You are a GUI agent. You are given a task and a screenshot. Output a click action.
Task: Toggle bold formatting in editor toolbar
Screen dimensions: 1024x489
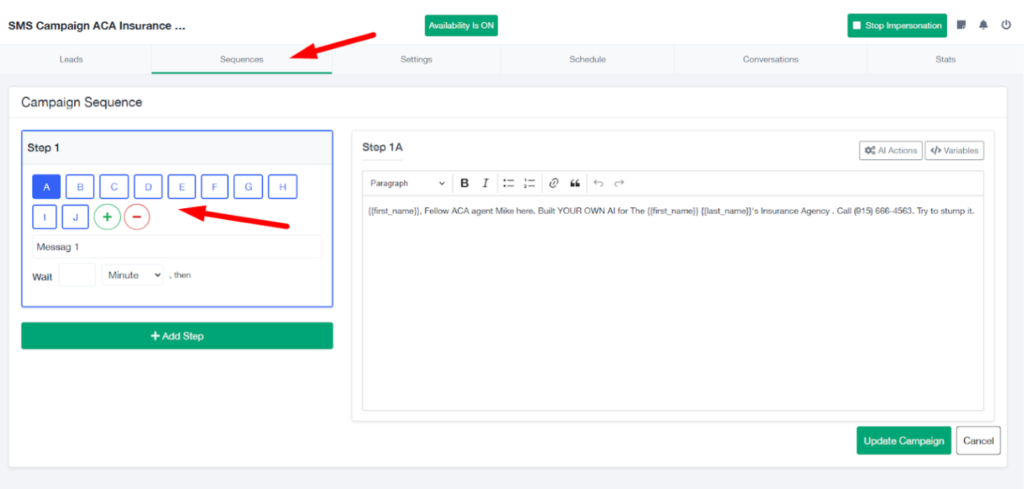click(464, 183)
